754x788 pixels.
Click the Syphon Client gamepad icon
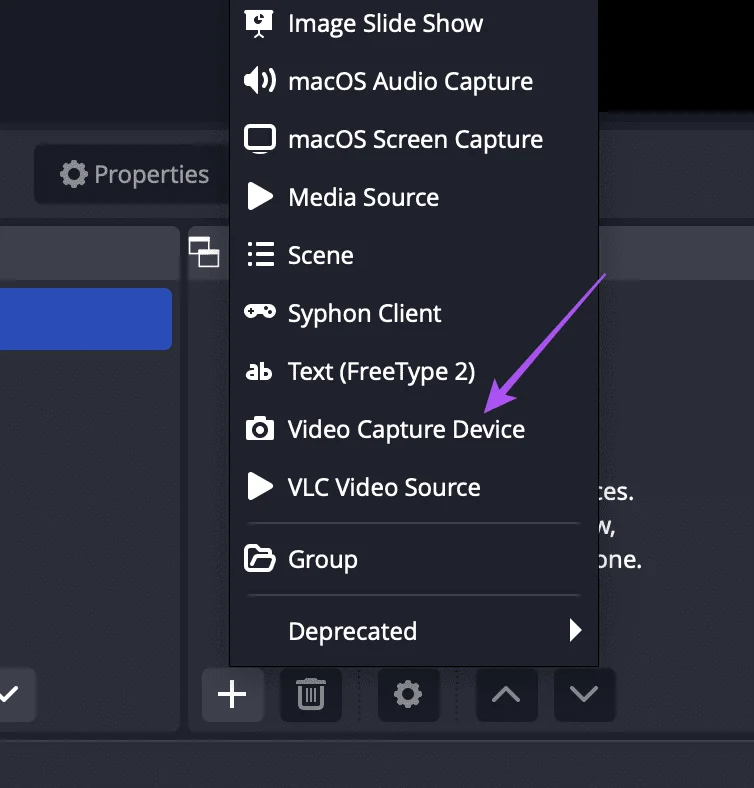click(x=260, y=312)
